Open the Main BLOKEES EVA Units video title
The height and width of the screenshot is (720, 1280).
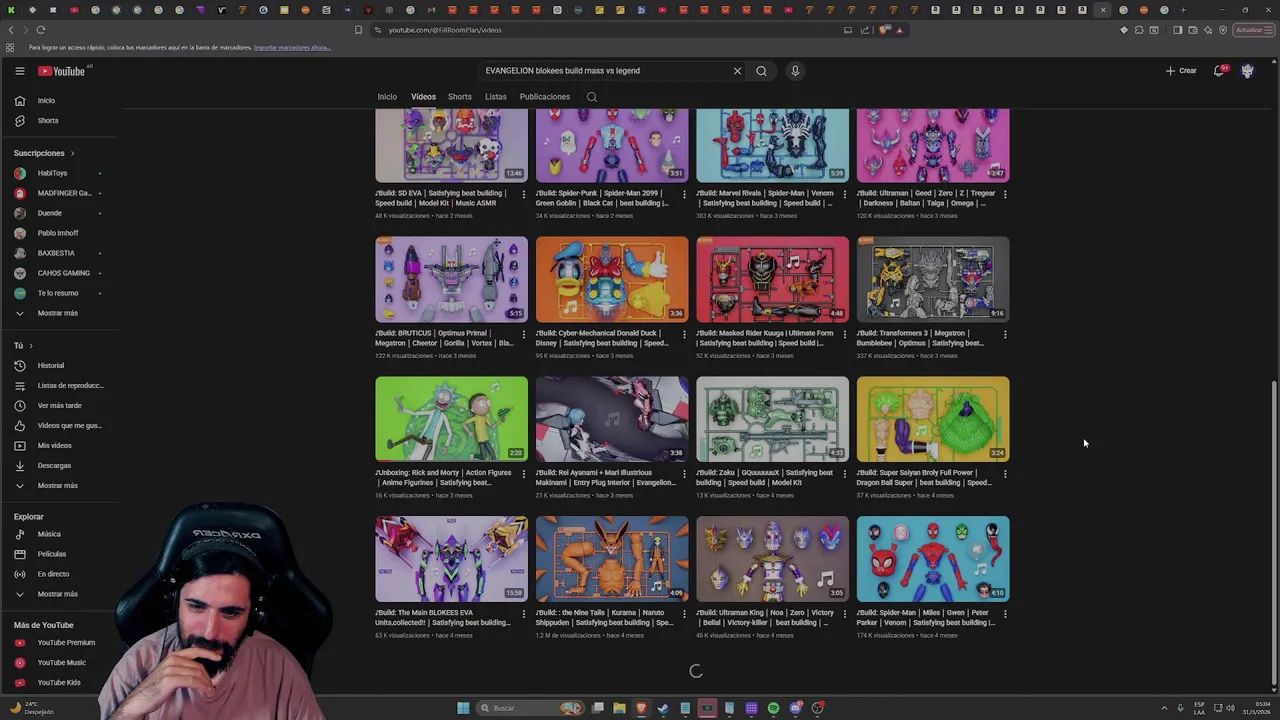(x=443, y=617)
